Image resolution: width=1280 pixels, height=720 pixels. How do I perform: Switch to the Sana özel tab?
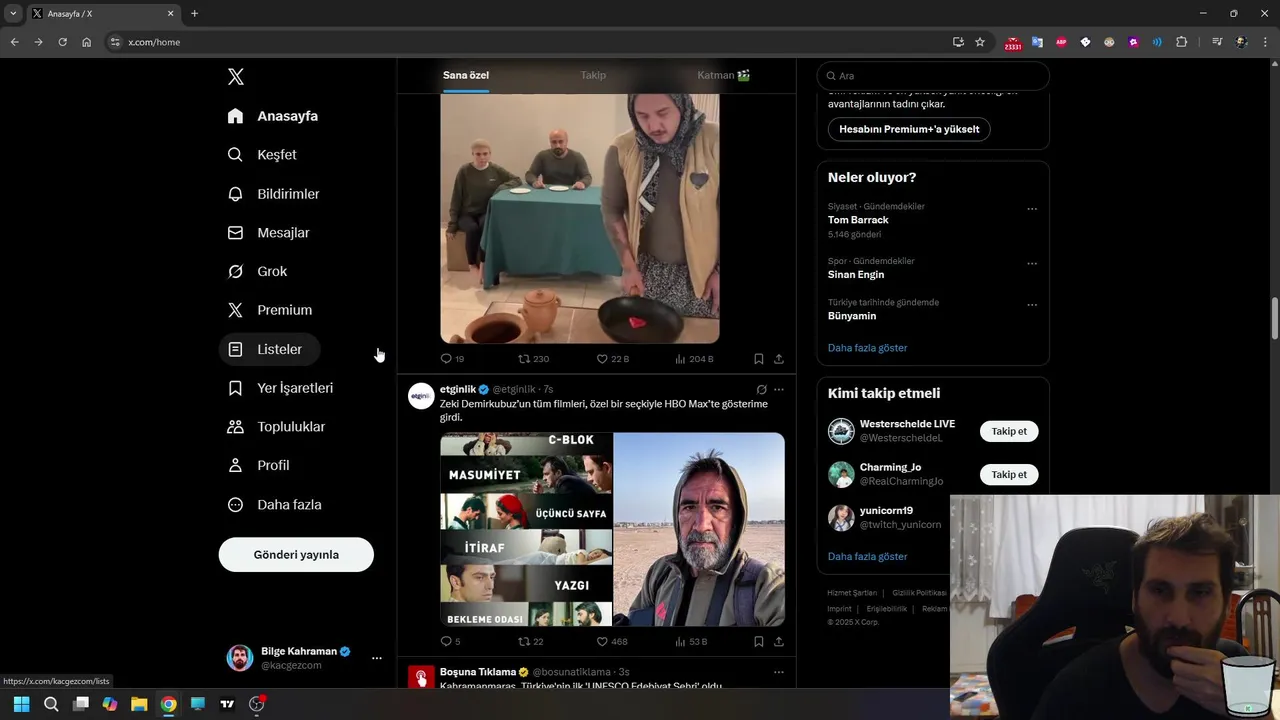[x=466, y=75]
